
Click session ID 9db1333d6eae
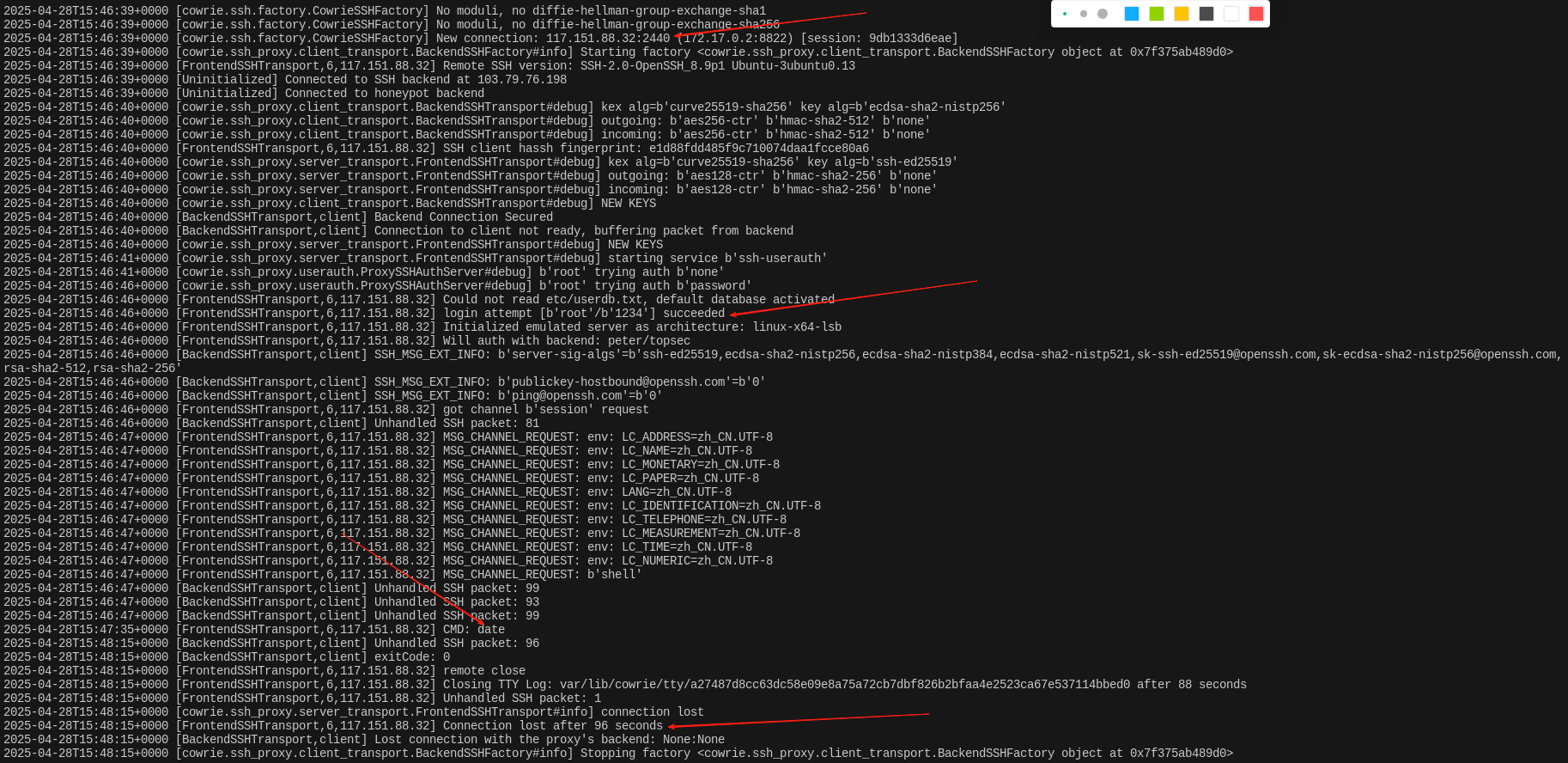pos(909,39)
